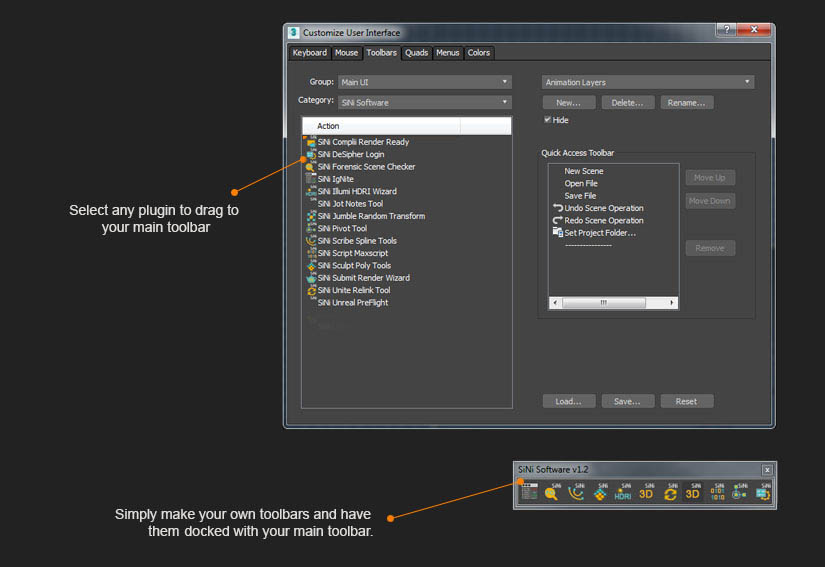The image size is (825, 567).
Task: Open the Colors tab
Action: 479,53
